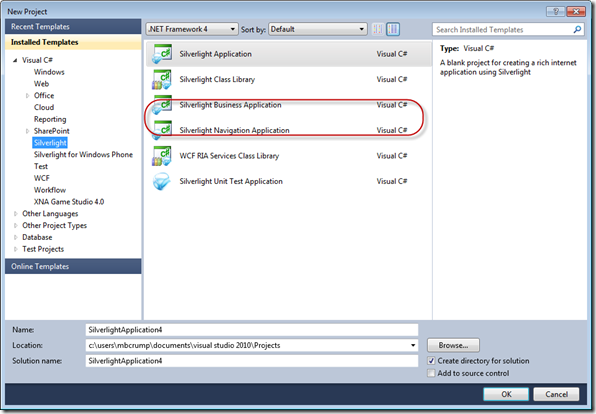Viewport: 596px width, 414px height.
Task: Uncheck Create directory for solution
Action: 431,361
